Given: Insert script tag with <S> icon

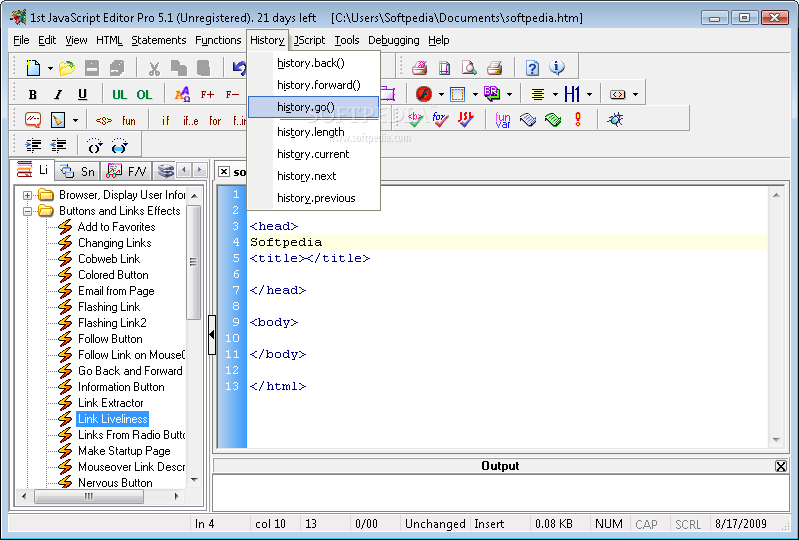Looking at the screenshot, I should click(x=104, y=121).
